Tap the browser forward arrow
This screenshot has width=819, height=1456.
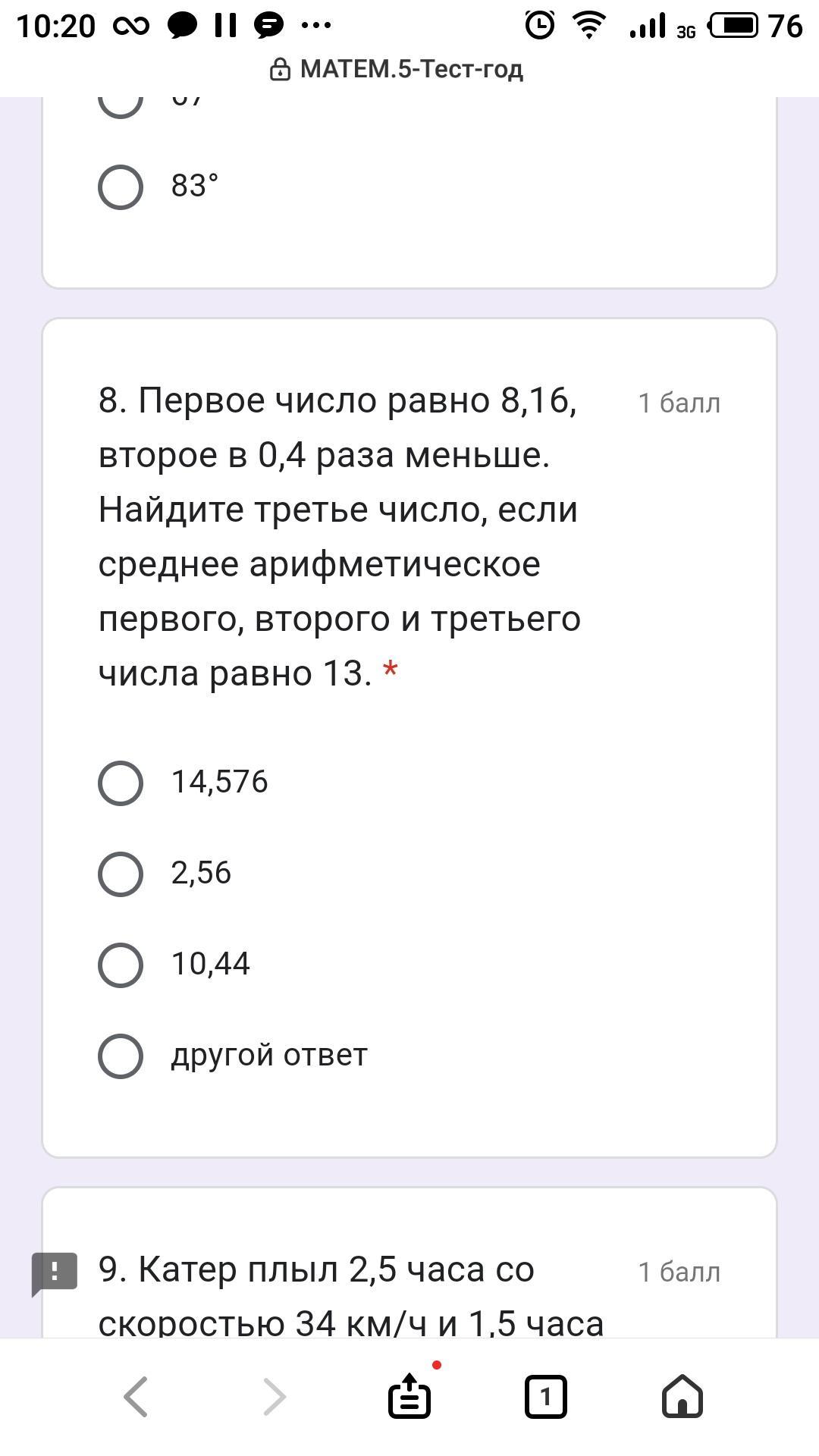tap(273, 1396)
